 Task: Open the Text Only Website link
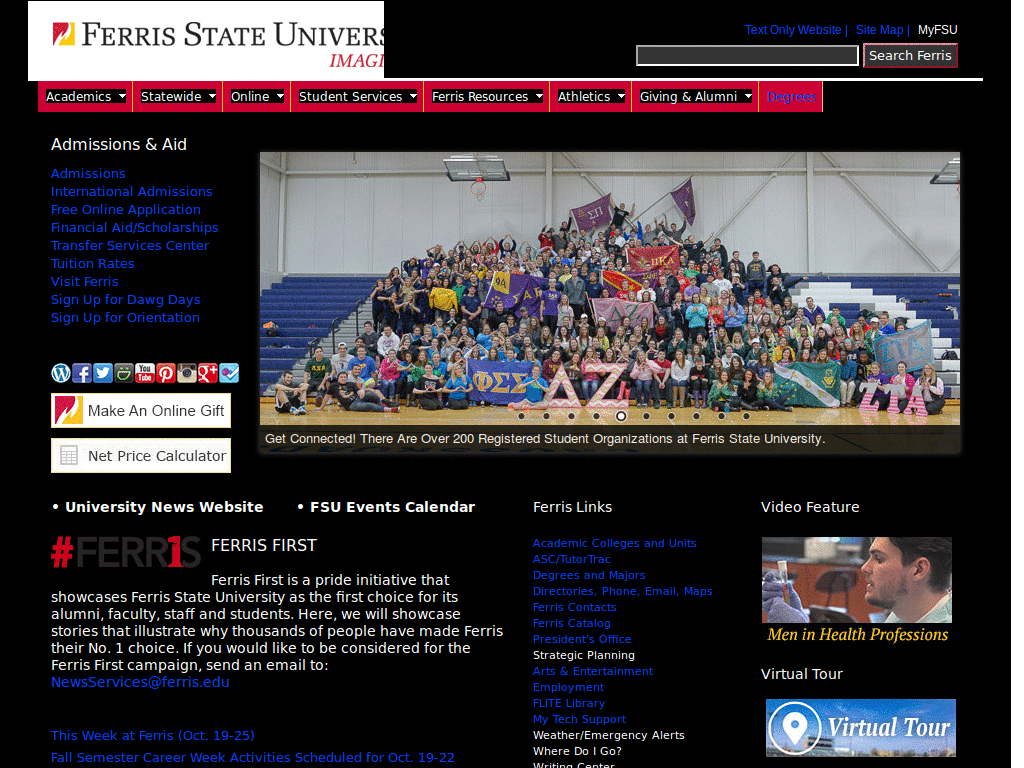793,30
